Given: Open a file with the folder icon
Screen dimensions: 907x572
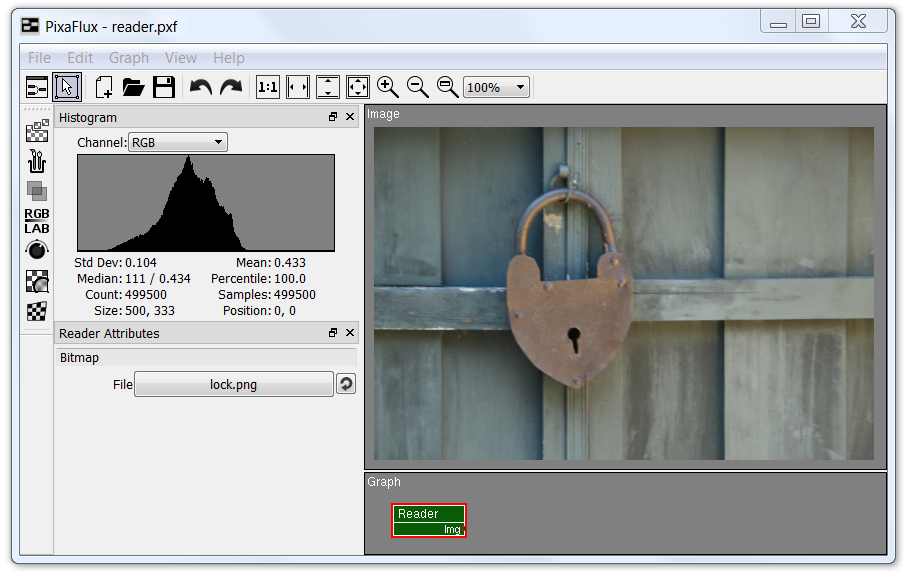Looking at the screenshot, I should pos(134,88).
